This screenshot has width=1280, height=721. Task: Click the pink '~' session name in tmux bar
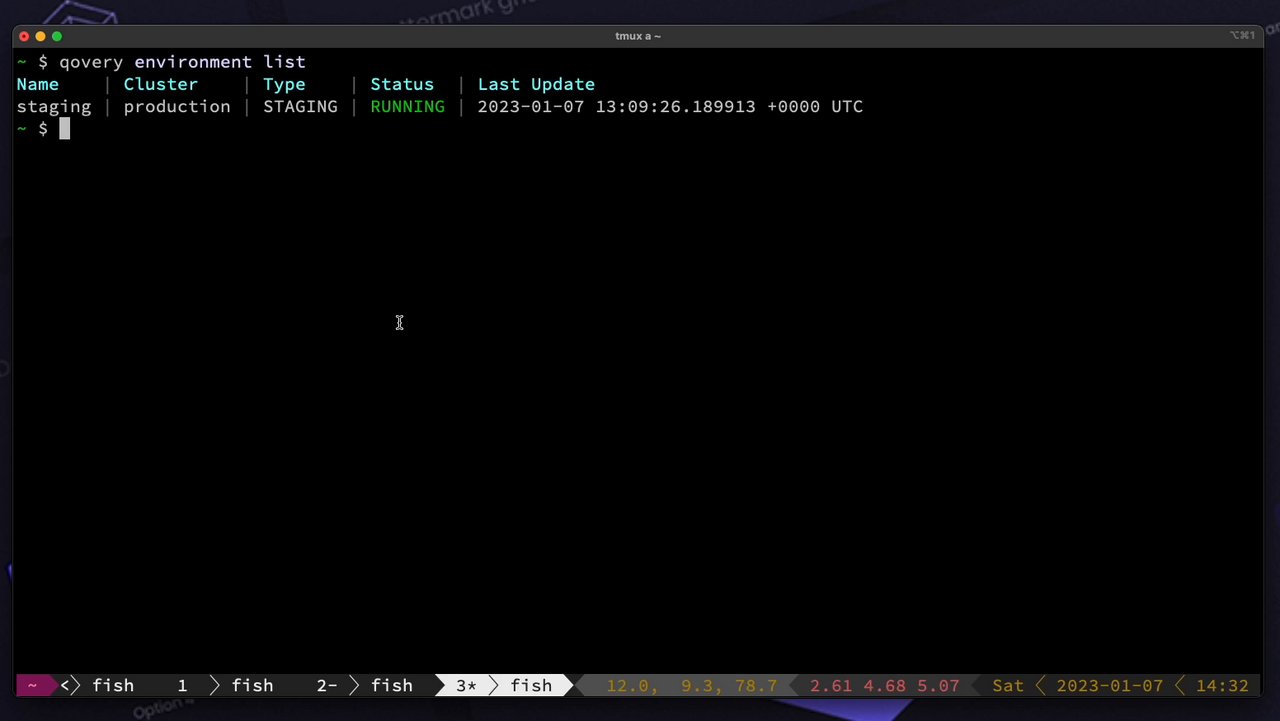click(x=32, y=685)
